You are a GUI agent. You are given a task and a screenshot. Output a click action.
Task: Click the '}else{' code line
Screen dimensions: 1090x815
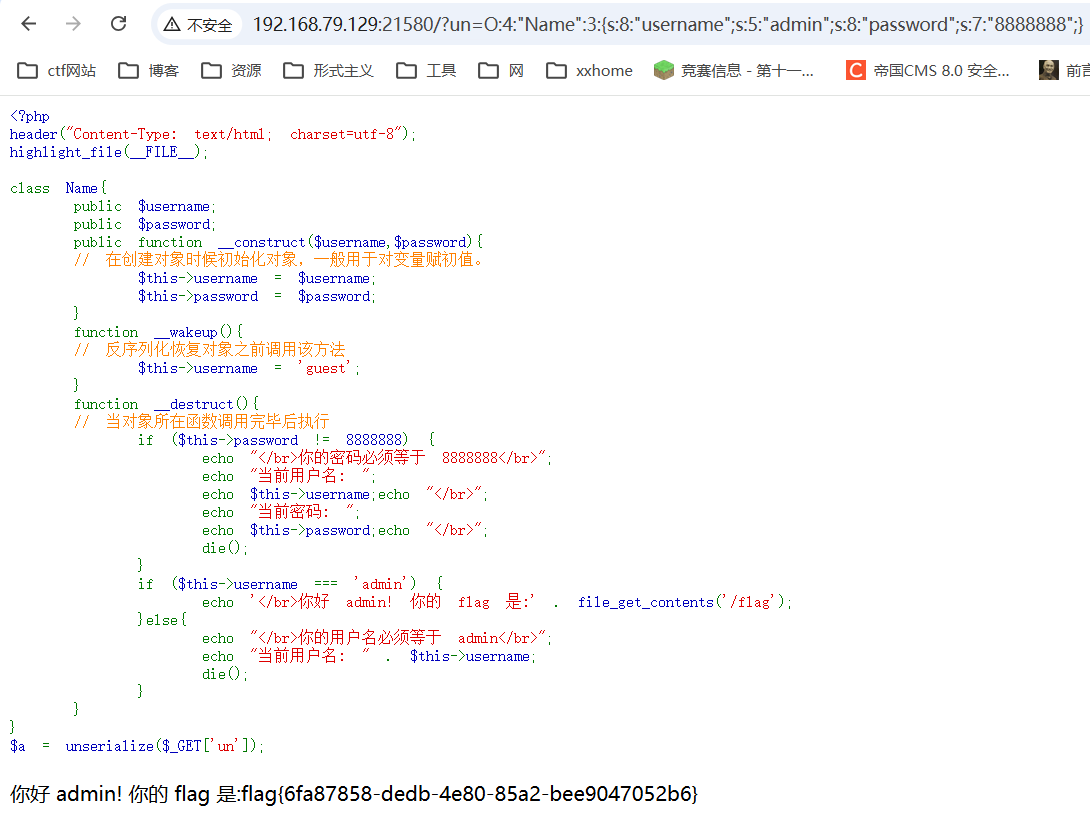click(x=162, y=620)
